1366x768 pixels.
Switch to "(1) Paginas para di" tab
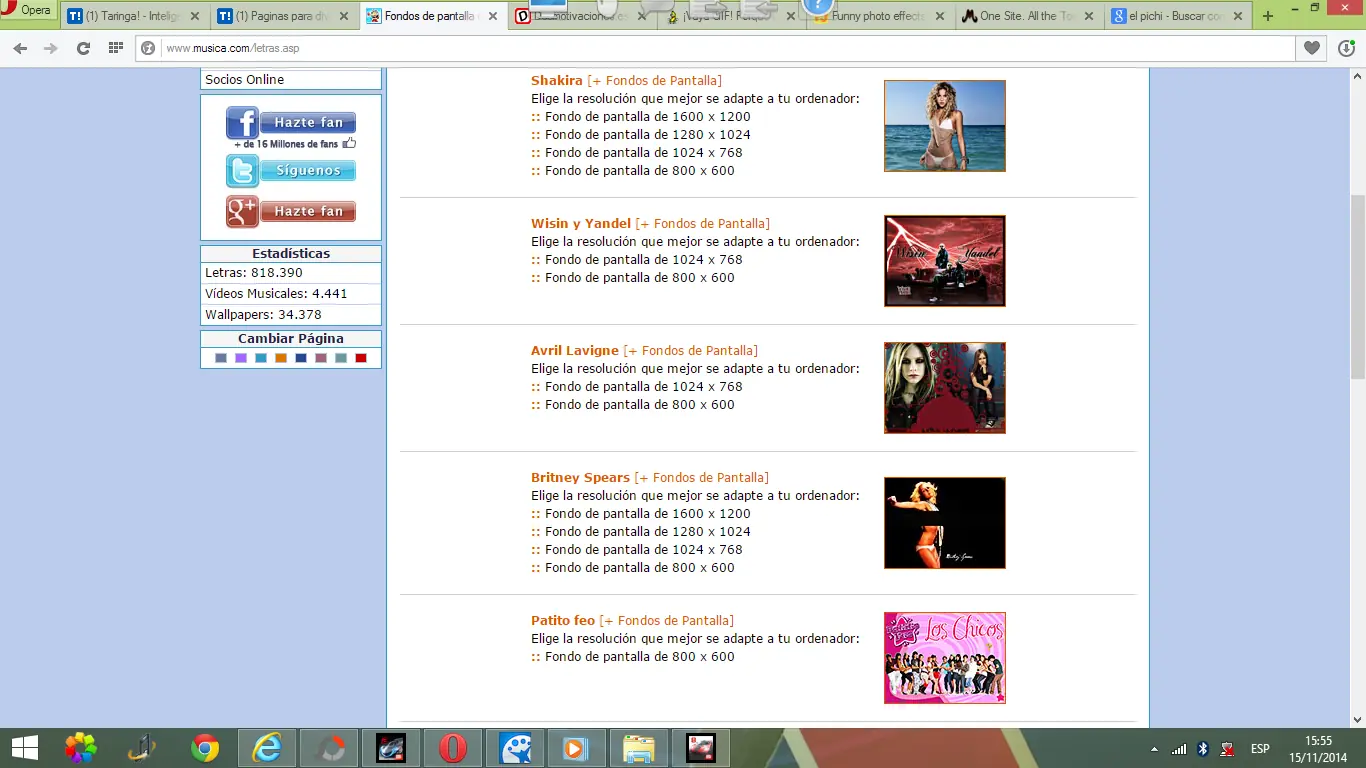(x=284, y=16)
